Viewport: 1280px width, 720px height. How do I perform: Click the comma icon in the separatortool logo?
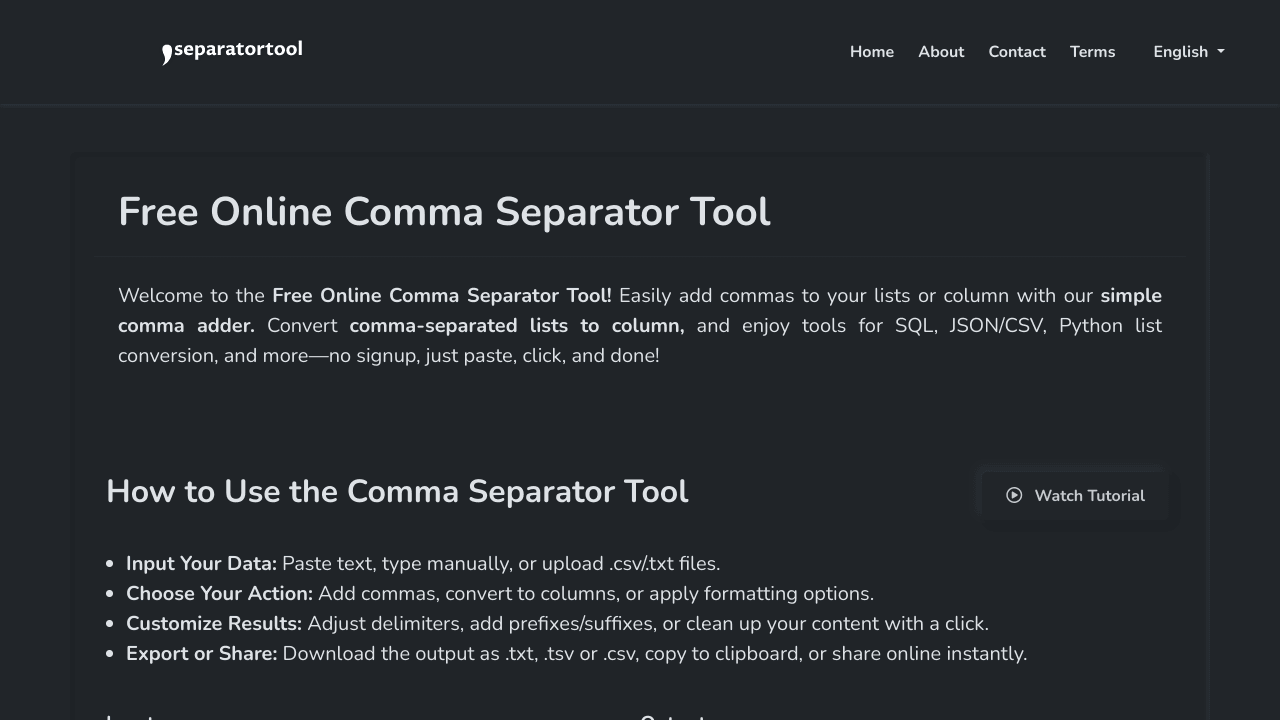pos(167,54)
